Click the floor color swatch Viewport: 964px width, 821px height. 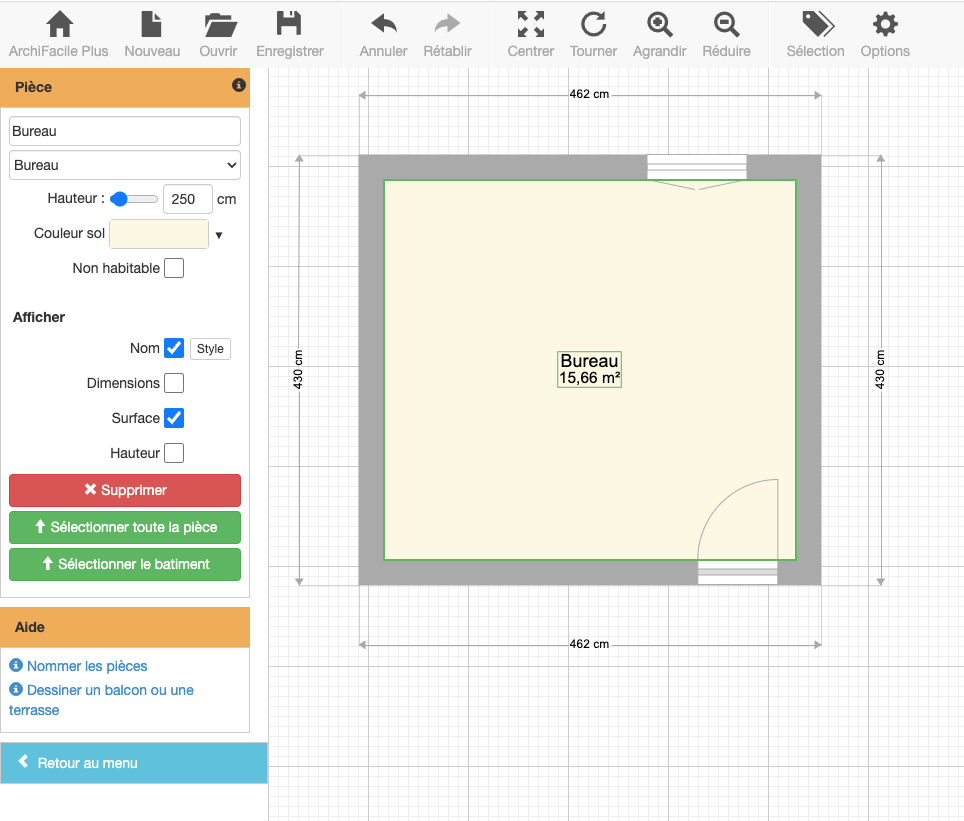159,234
